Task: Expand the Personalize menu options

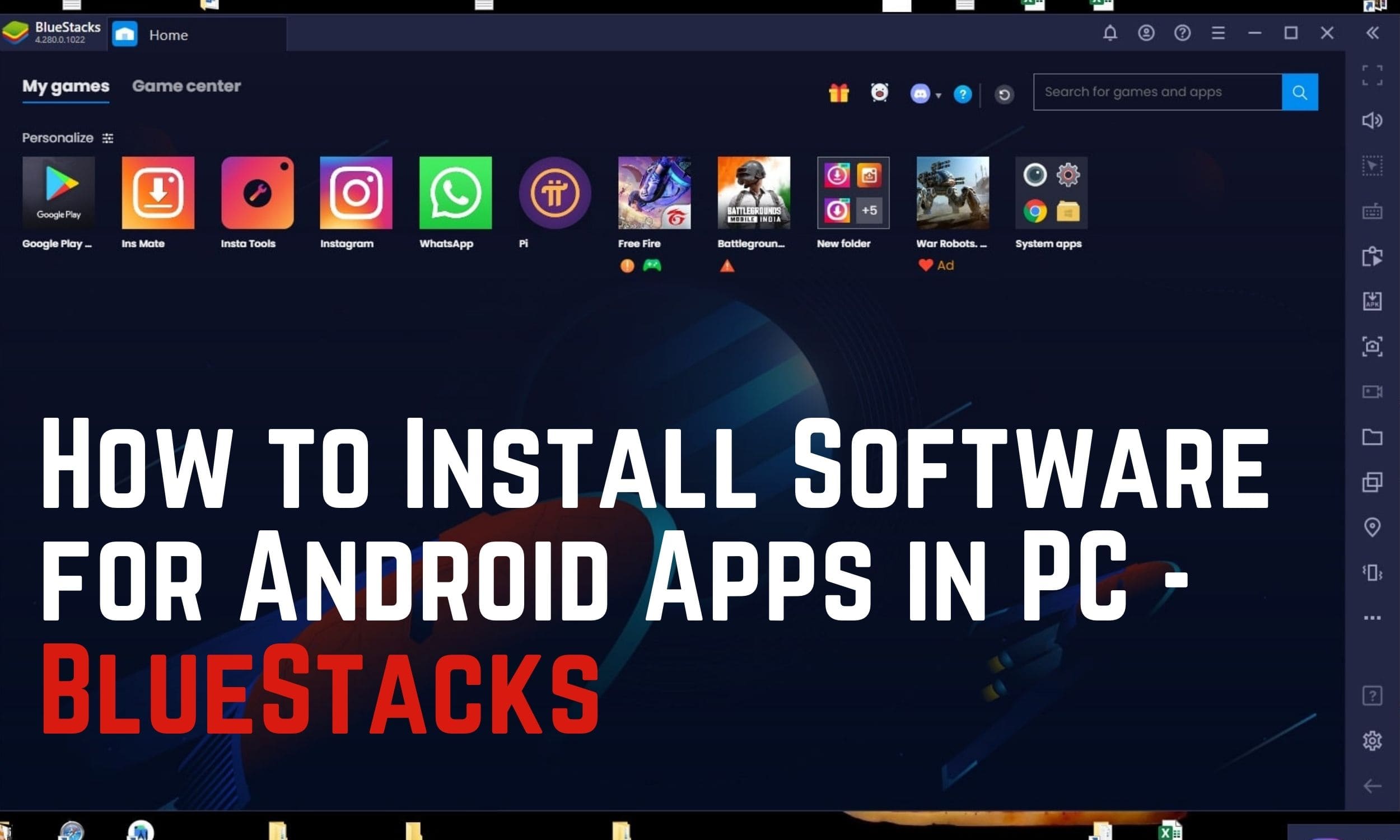Action: [109, 138]
